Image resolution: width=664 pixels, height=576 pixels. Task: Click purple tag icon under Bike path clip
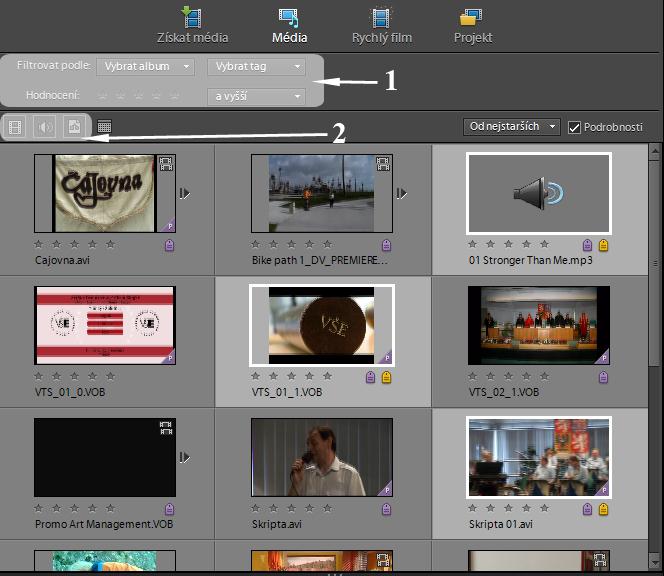tap(386, 245)
